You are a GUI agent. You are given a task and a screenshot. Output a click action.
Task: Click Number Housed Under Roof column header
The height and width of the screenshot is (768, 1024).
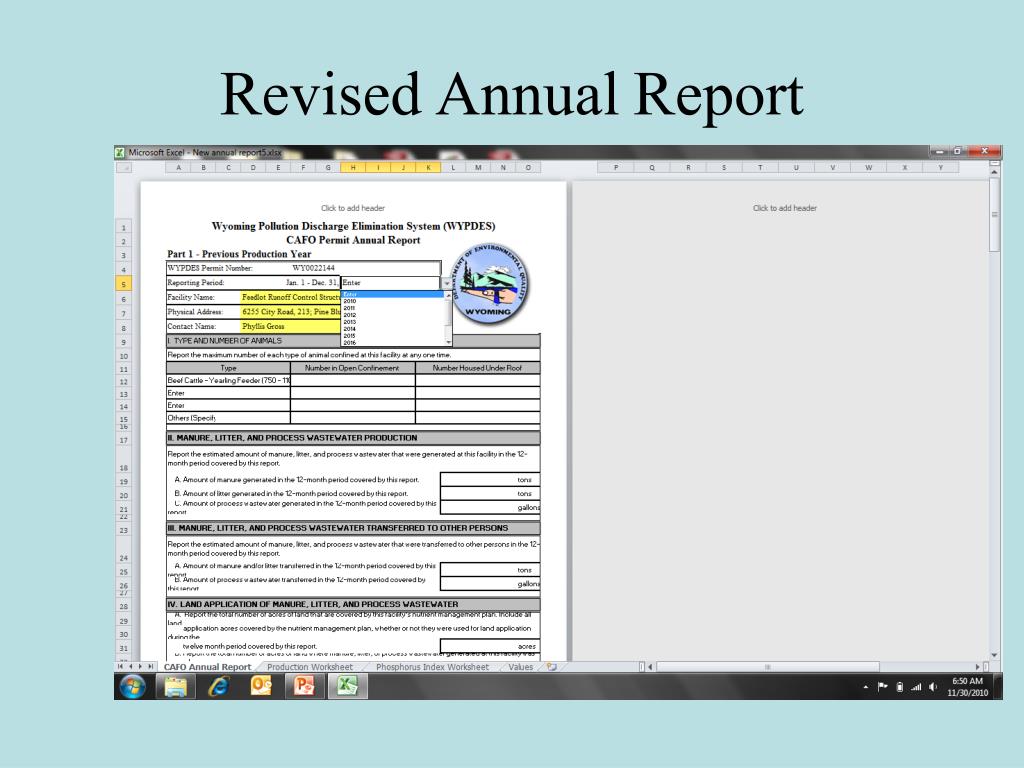(x=477, y=368)
